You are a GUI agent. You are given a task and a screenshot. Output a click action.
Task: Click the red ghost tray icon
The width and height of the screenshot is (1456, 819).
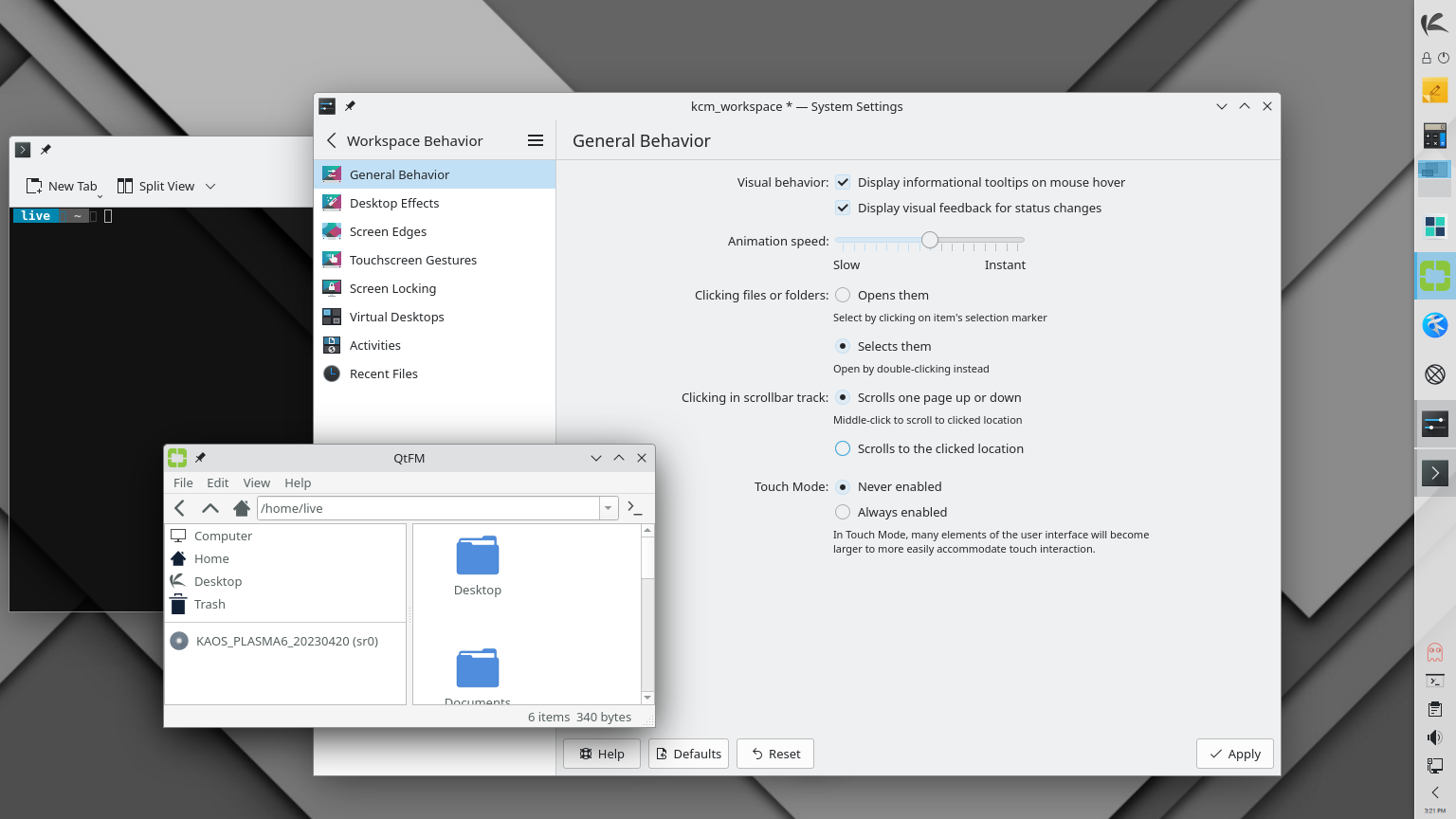point(1434,652)
